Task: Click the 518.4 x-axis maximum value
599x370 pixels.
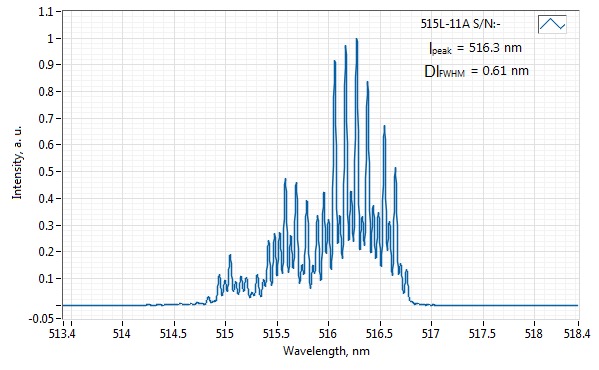Action: click(577, 334)
